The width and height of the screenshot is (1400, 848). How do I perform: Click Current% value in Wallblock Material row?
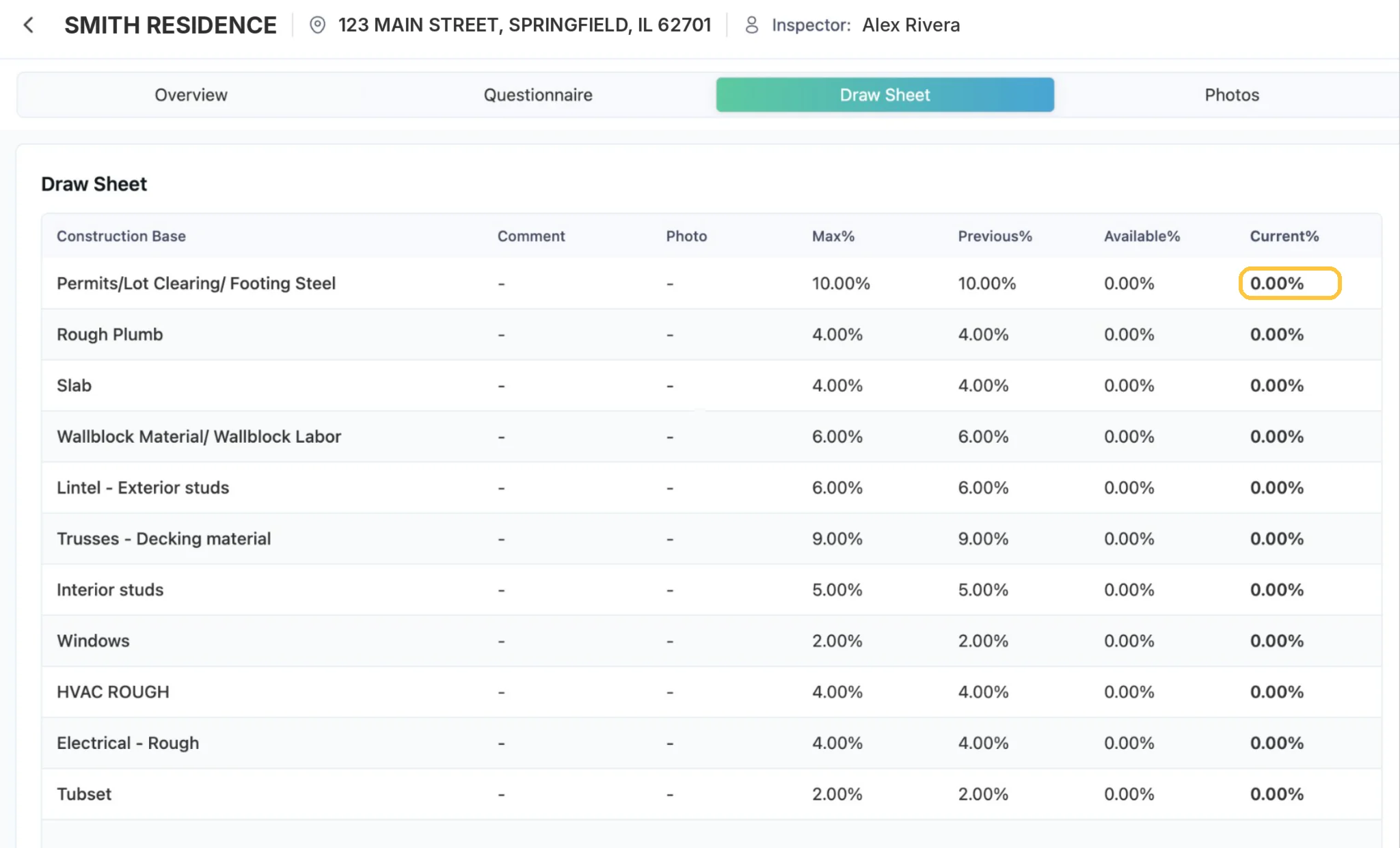[1277, 437]
